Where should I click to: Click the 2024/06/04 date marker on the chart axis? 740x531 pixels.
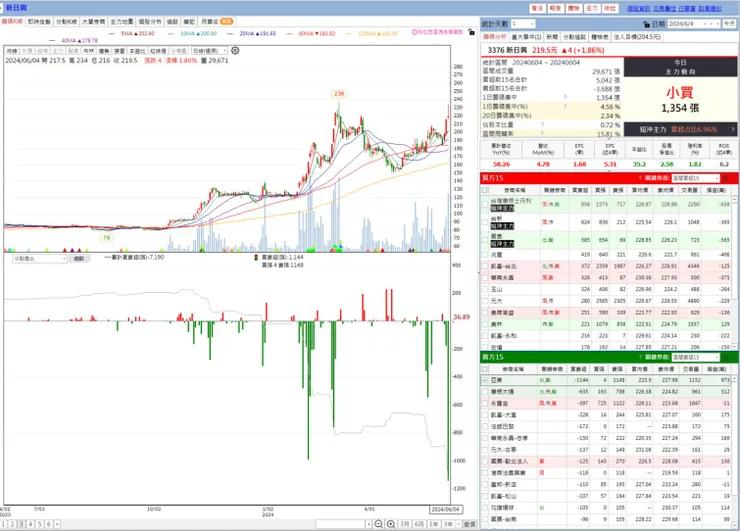point(446,509)
